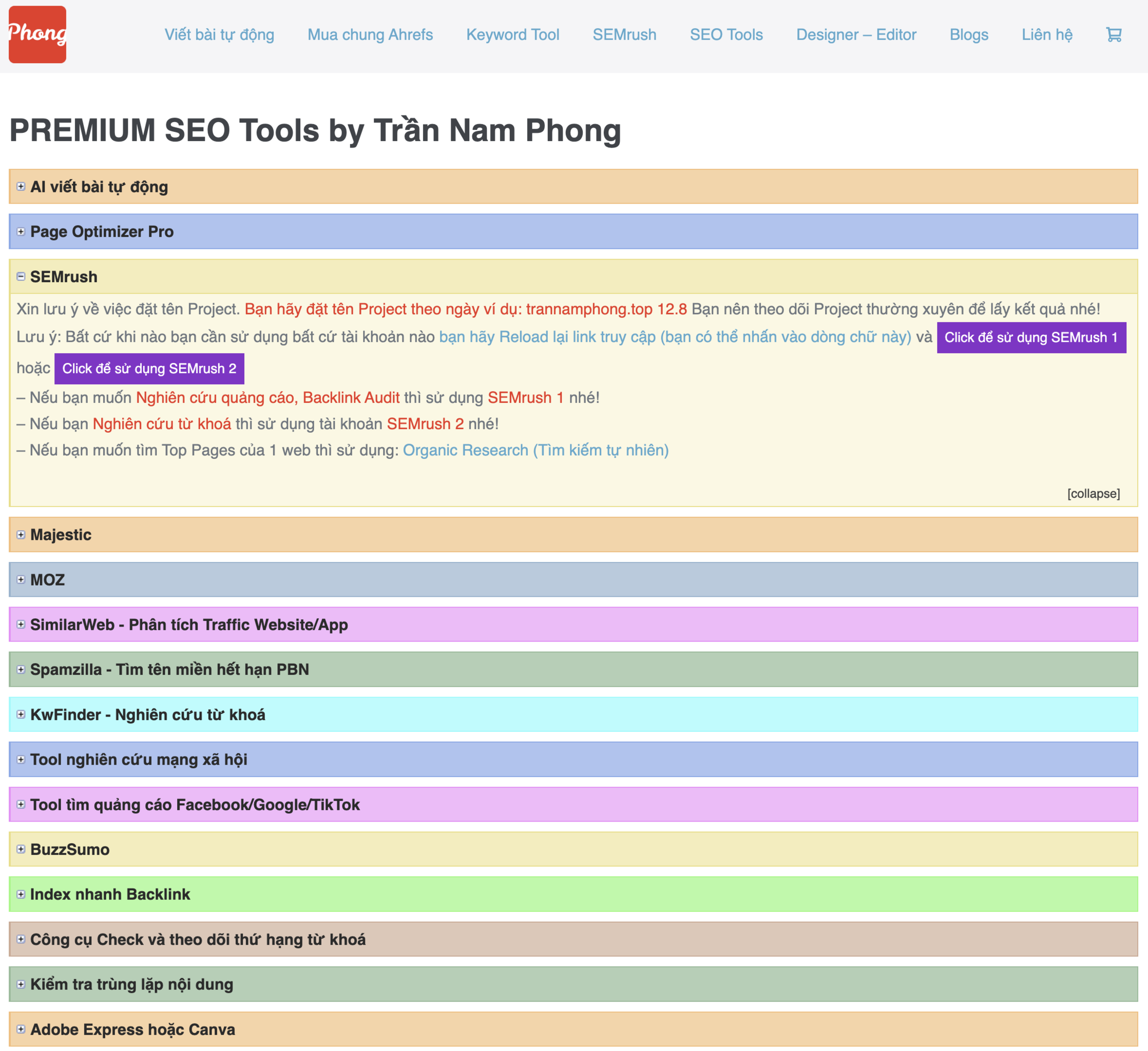
Task: Expand AI viết bài tự động section
Action: pyautogui.click(x=573, y=187)
